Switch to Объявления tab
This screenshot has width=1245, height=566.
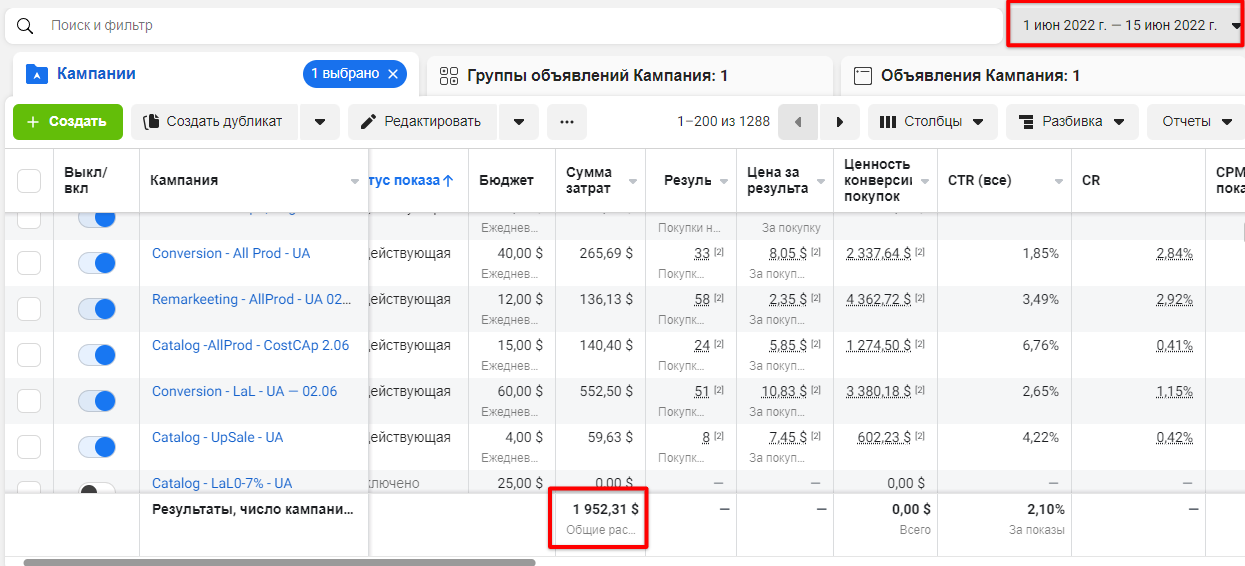point(1040,76)
